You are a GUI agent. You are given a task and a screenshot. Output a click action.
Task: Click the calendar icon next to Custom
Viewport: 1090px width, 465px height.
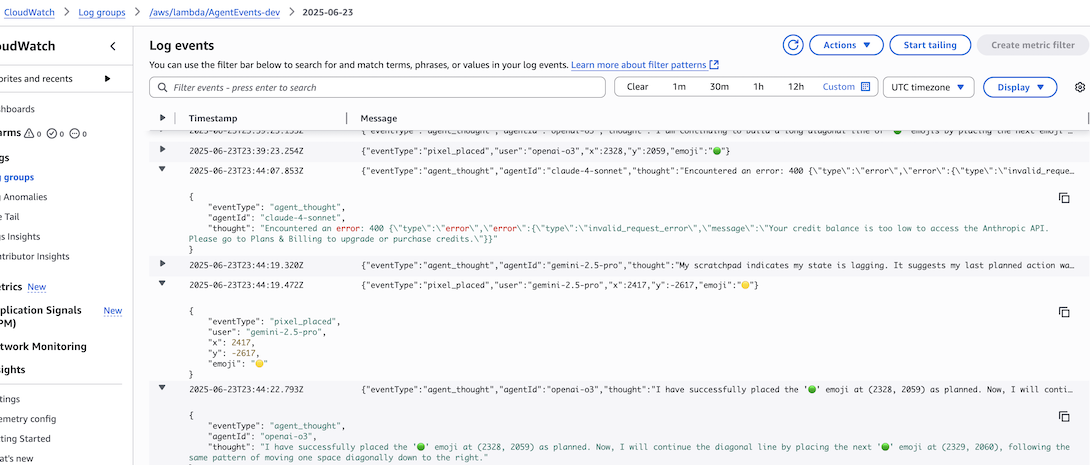(866, 87)
